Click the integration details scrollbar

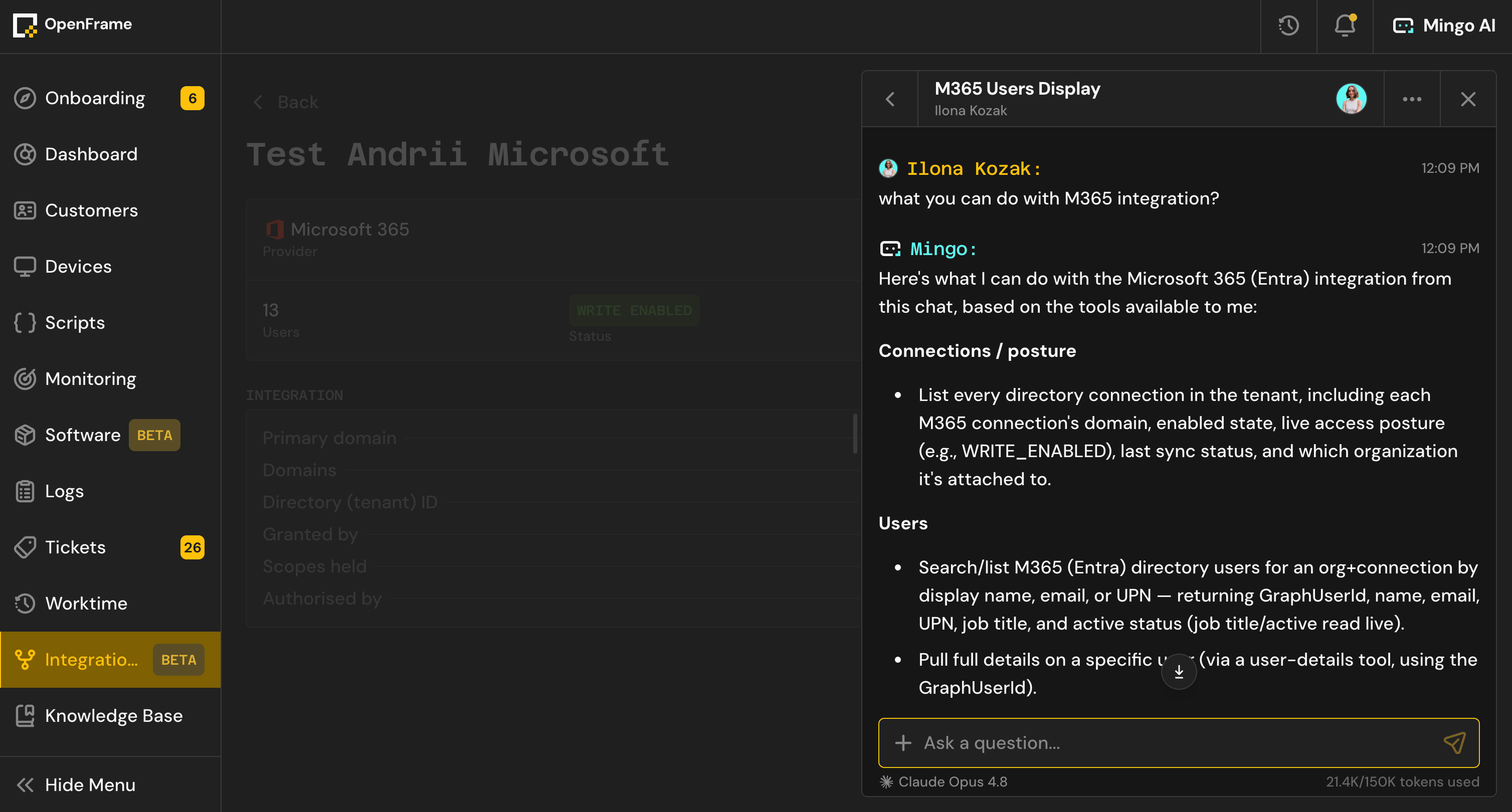(x=855, y=433)
